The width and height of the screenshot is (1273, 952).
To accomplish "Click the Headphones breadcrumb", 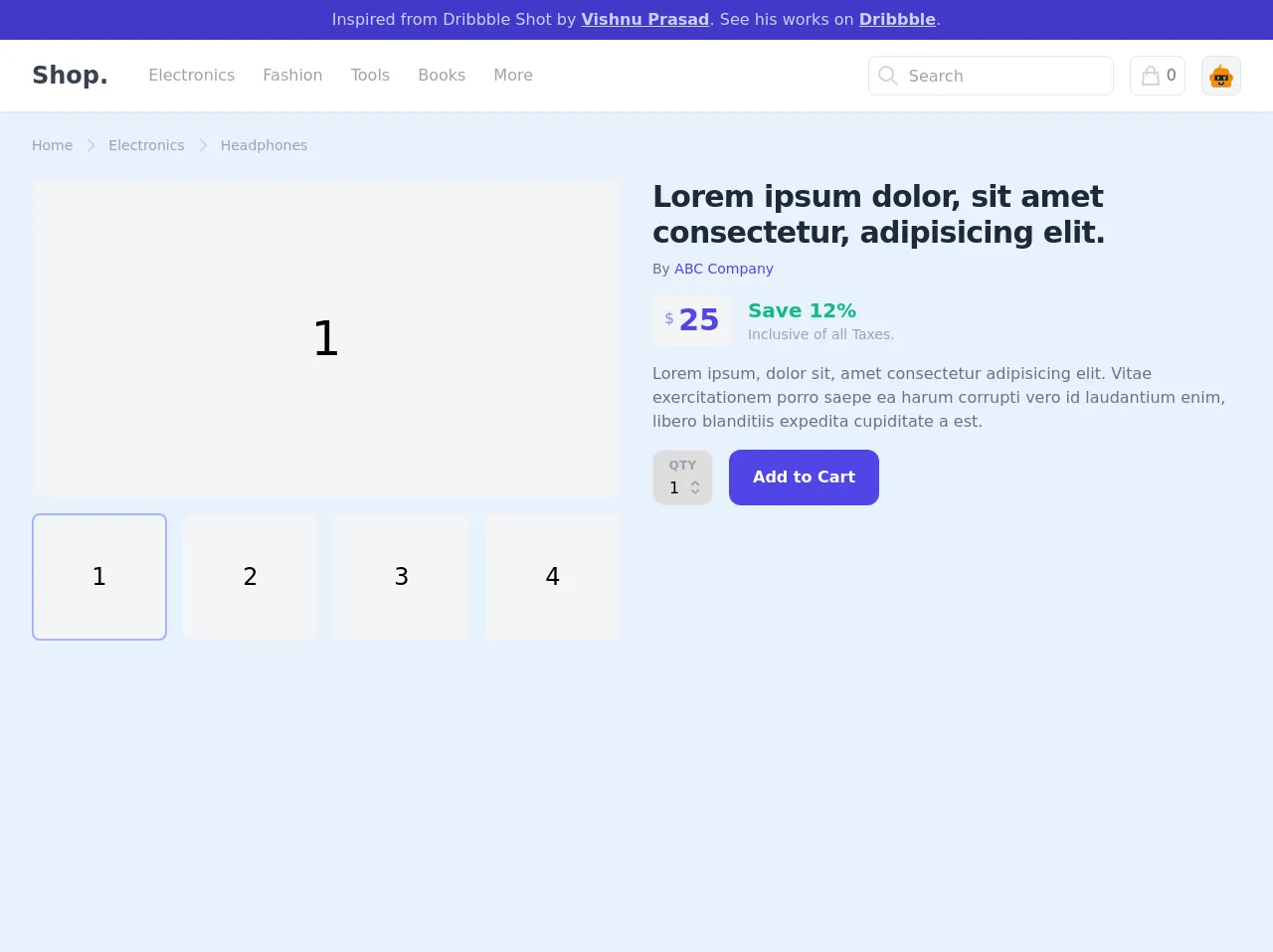I will click(x=264, y=145).
